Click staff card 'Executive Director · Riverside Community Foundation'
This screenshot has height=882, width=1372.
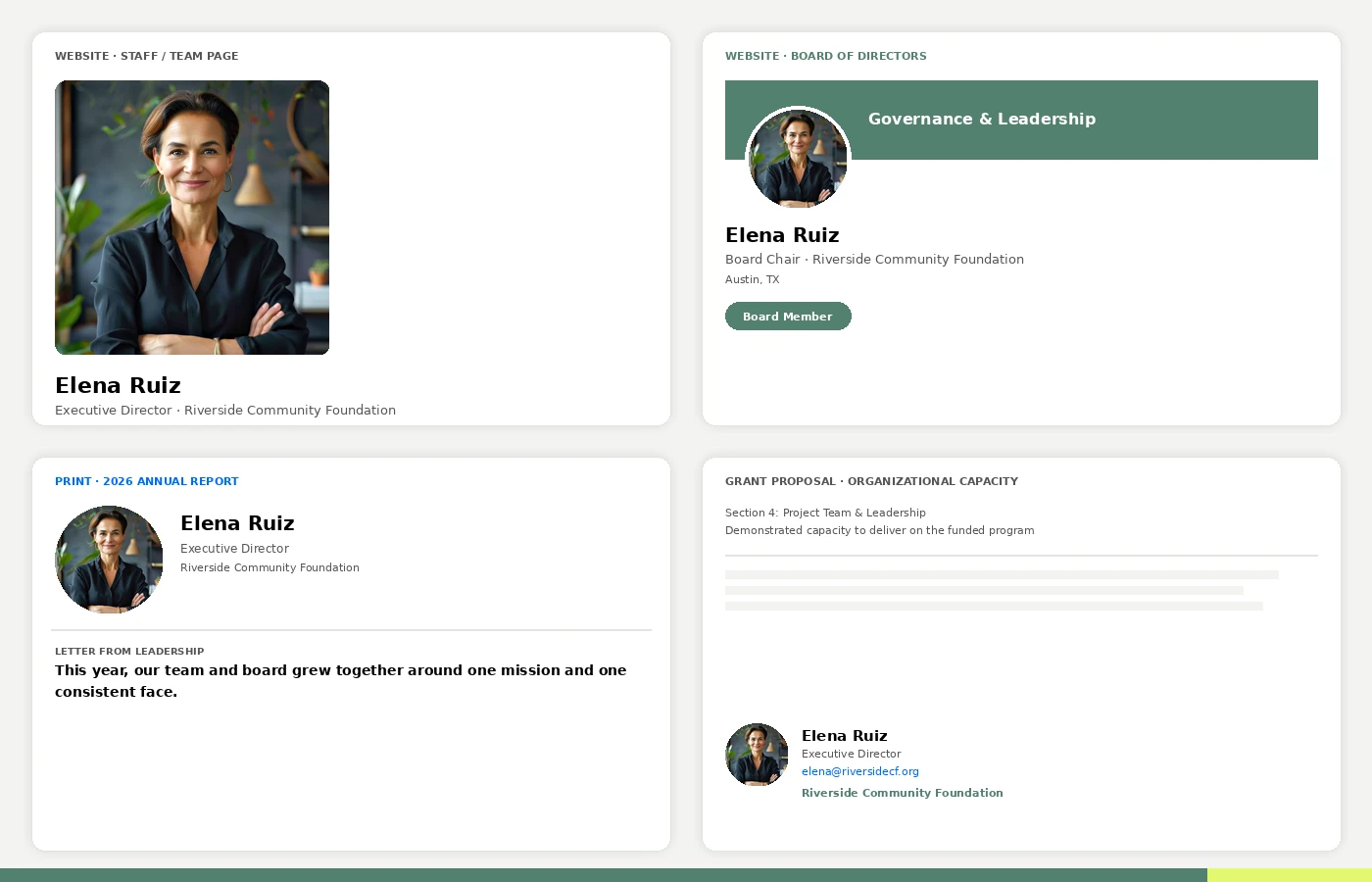(x=225, y=410)
